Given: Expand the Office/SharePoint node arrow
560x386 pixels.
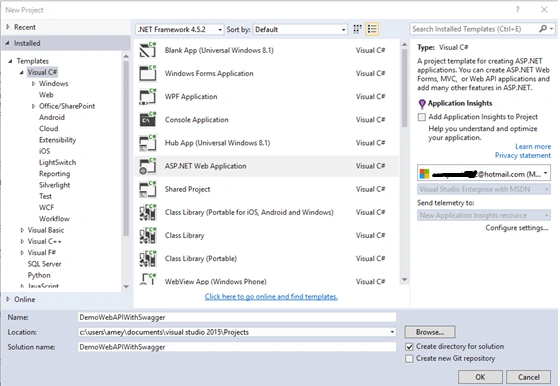Looking at the screenshot, I should coord(33,106).
